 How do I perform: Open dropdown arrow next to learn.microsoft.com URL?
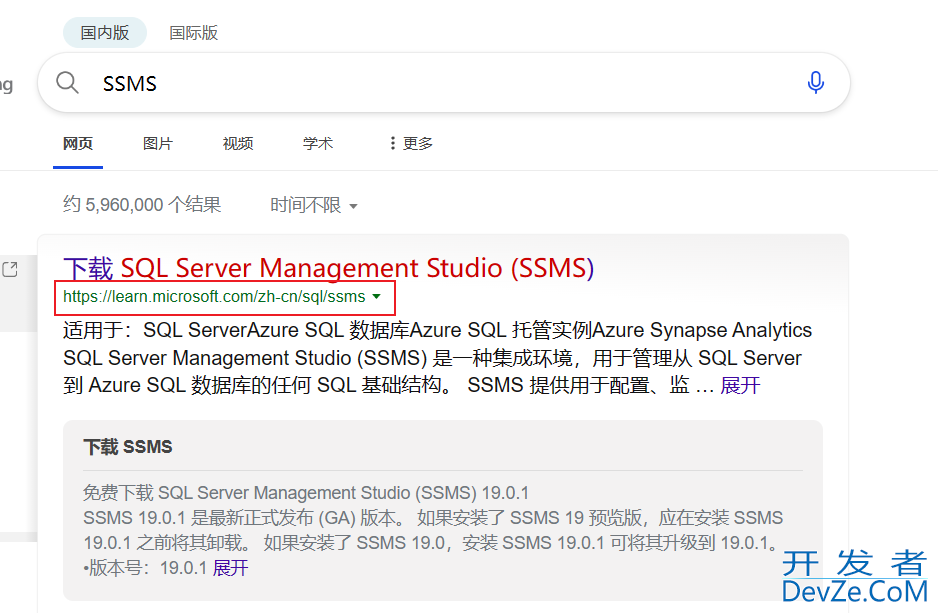coord(376,297)
